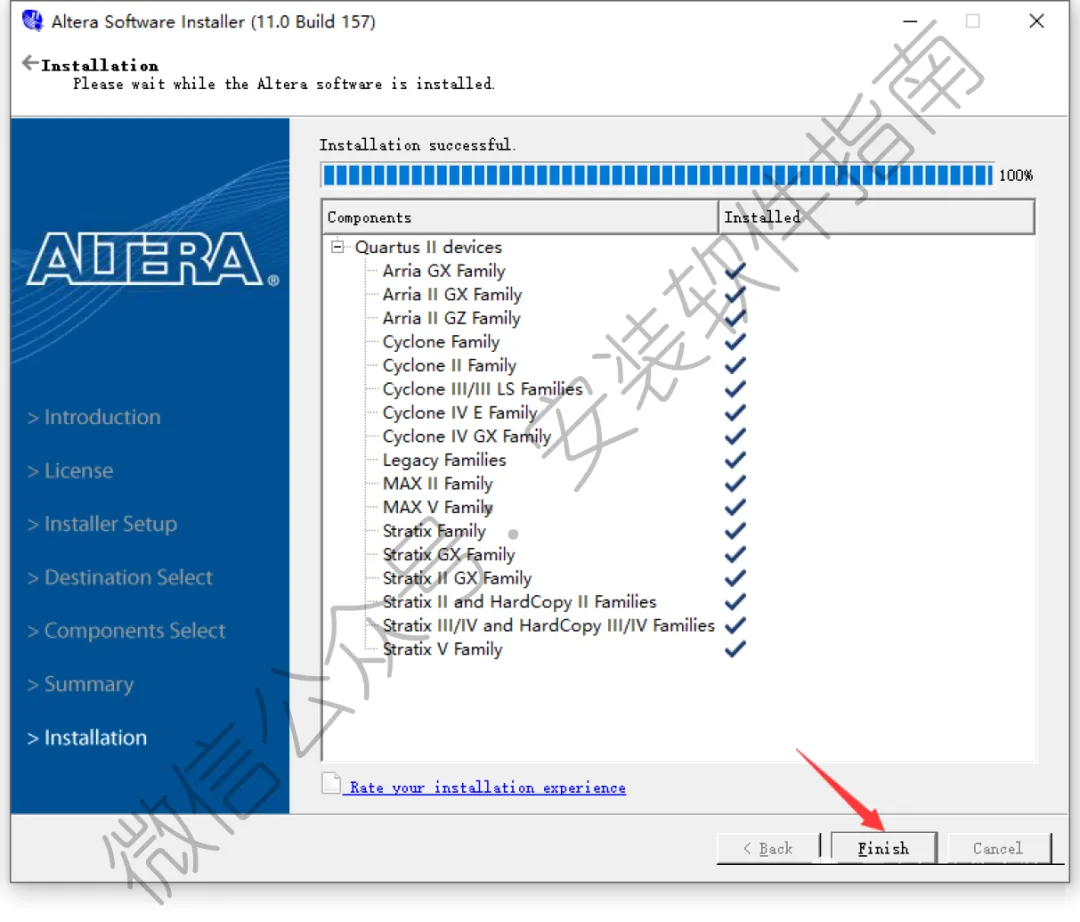
Task: Select the Arria GX Family row
Action: coord(444,271)
